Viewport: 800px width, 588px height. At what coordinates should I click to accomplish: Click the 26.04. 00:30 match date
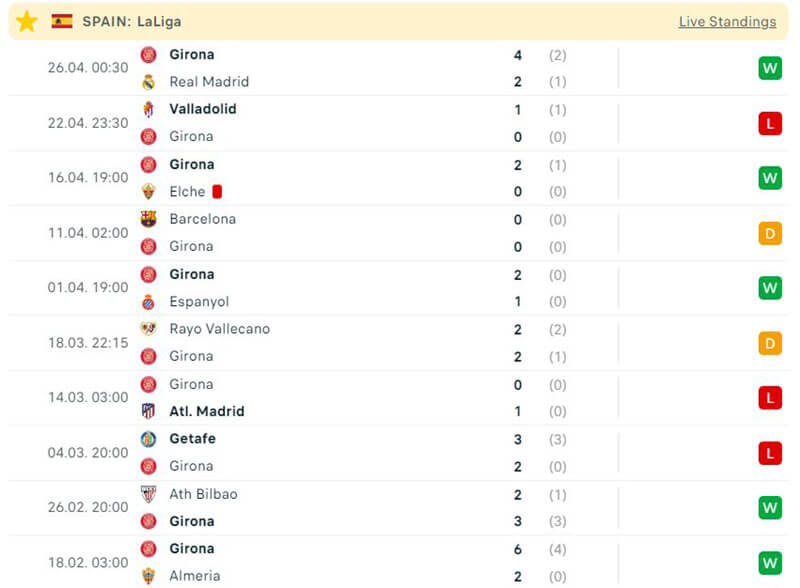pos(88,68)
